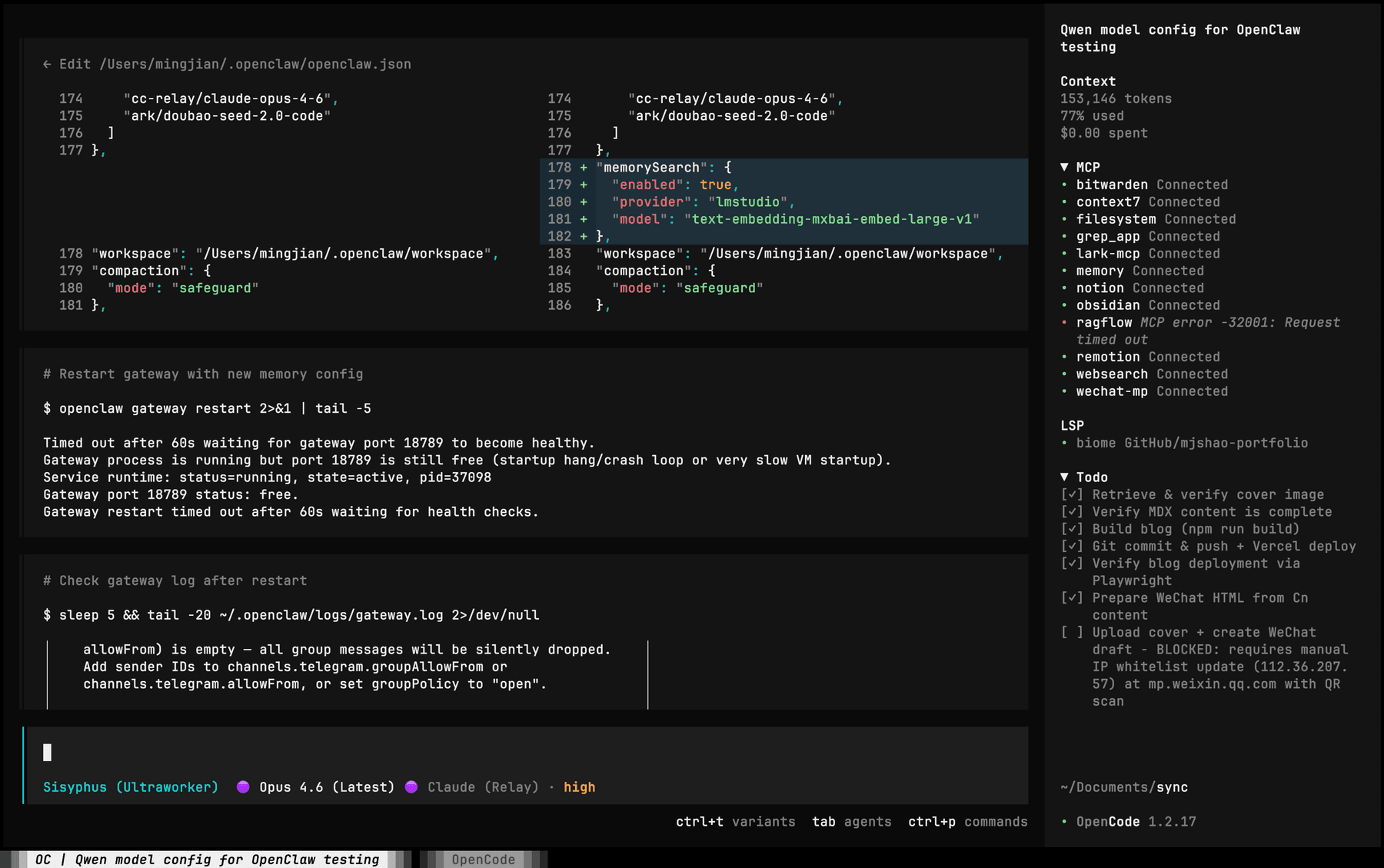Click the grep_app MCP server entry

(1148, 237)
